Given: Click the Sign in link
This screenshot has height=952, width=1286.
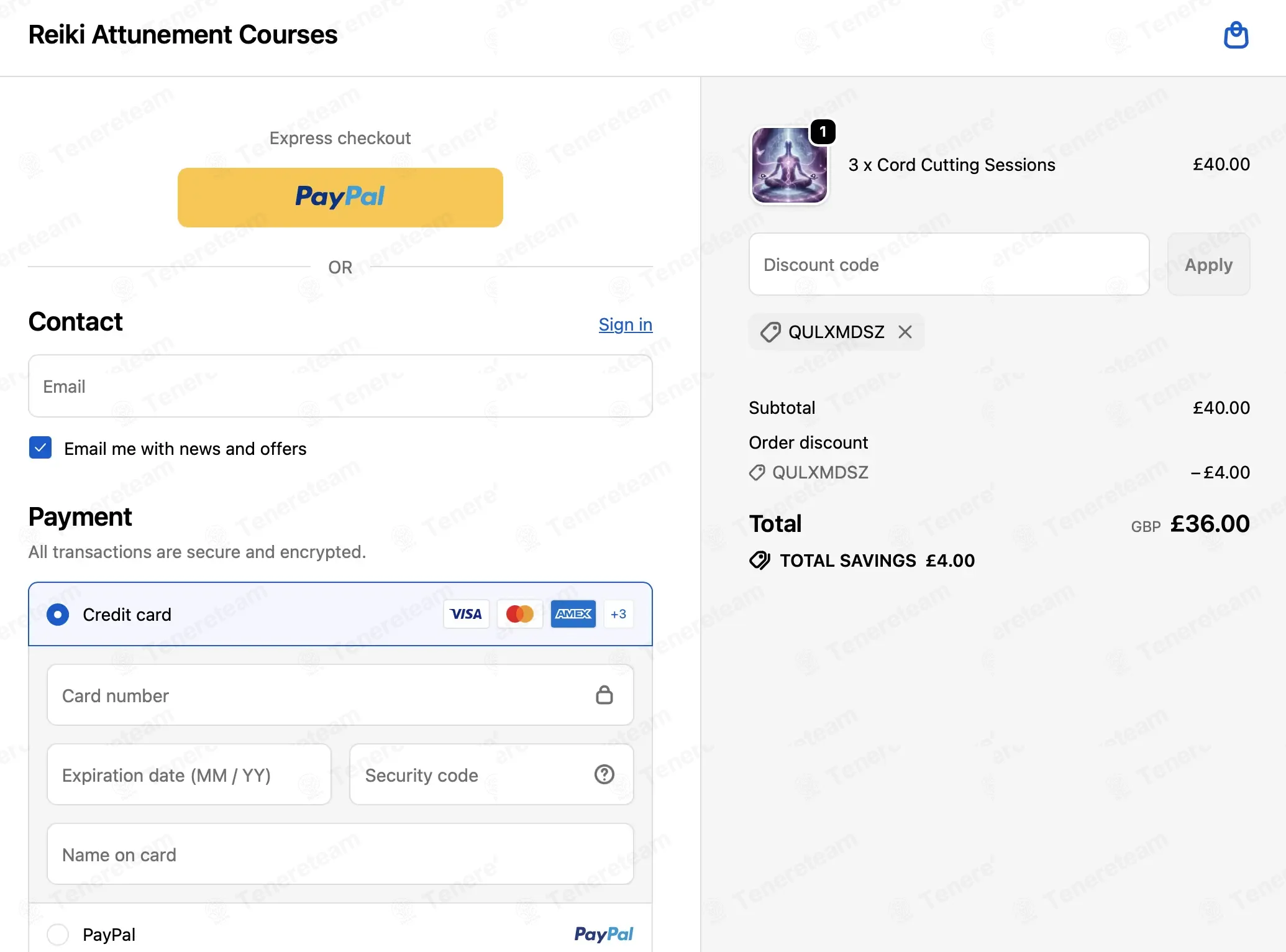Looking at the screenshot, I should pos(625,324).
